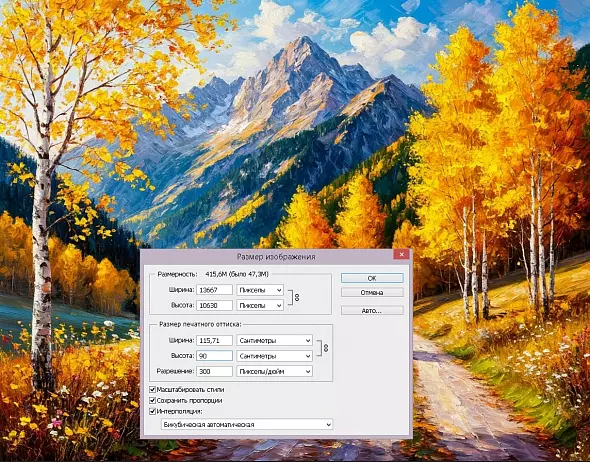Expand the print height Сантиметры dropdown
Image resolution: width=590 pixels, height=462 pixels.
[275, 356]
